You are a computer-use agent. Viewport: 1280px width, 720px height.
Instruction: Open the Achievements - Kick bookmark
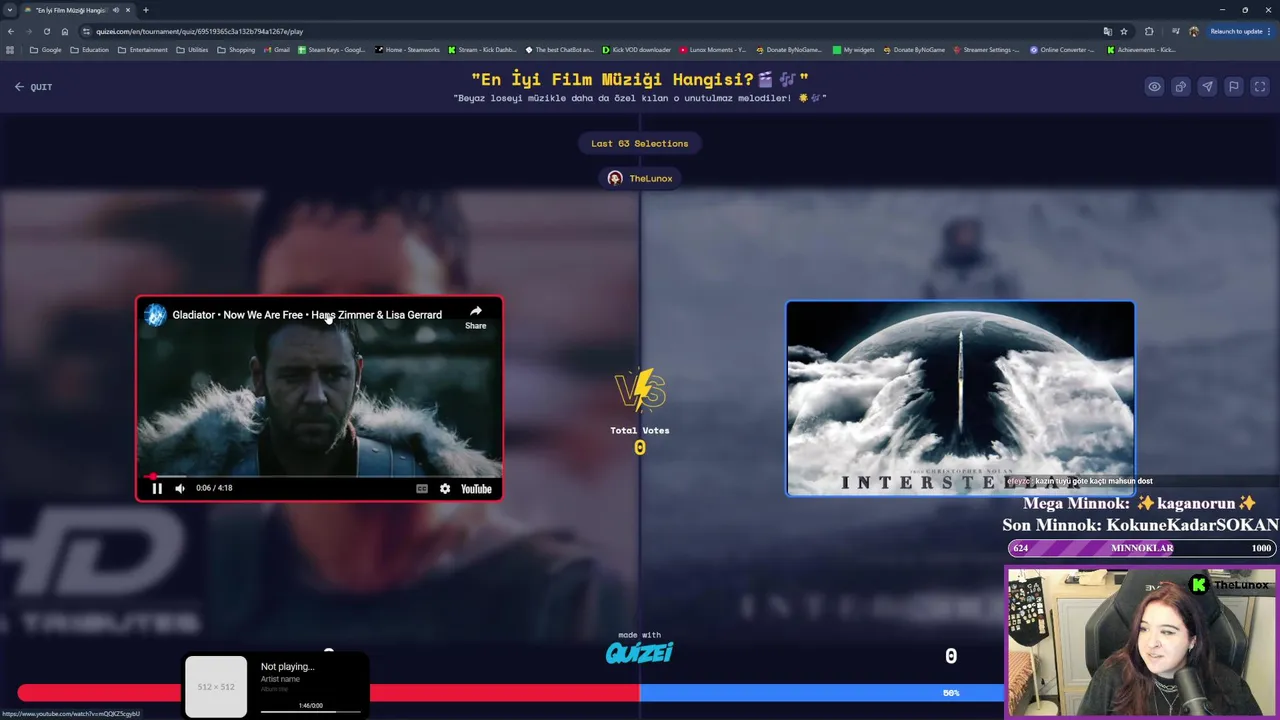coord(1141,49)
